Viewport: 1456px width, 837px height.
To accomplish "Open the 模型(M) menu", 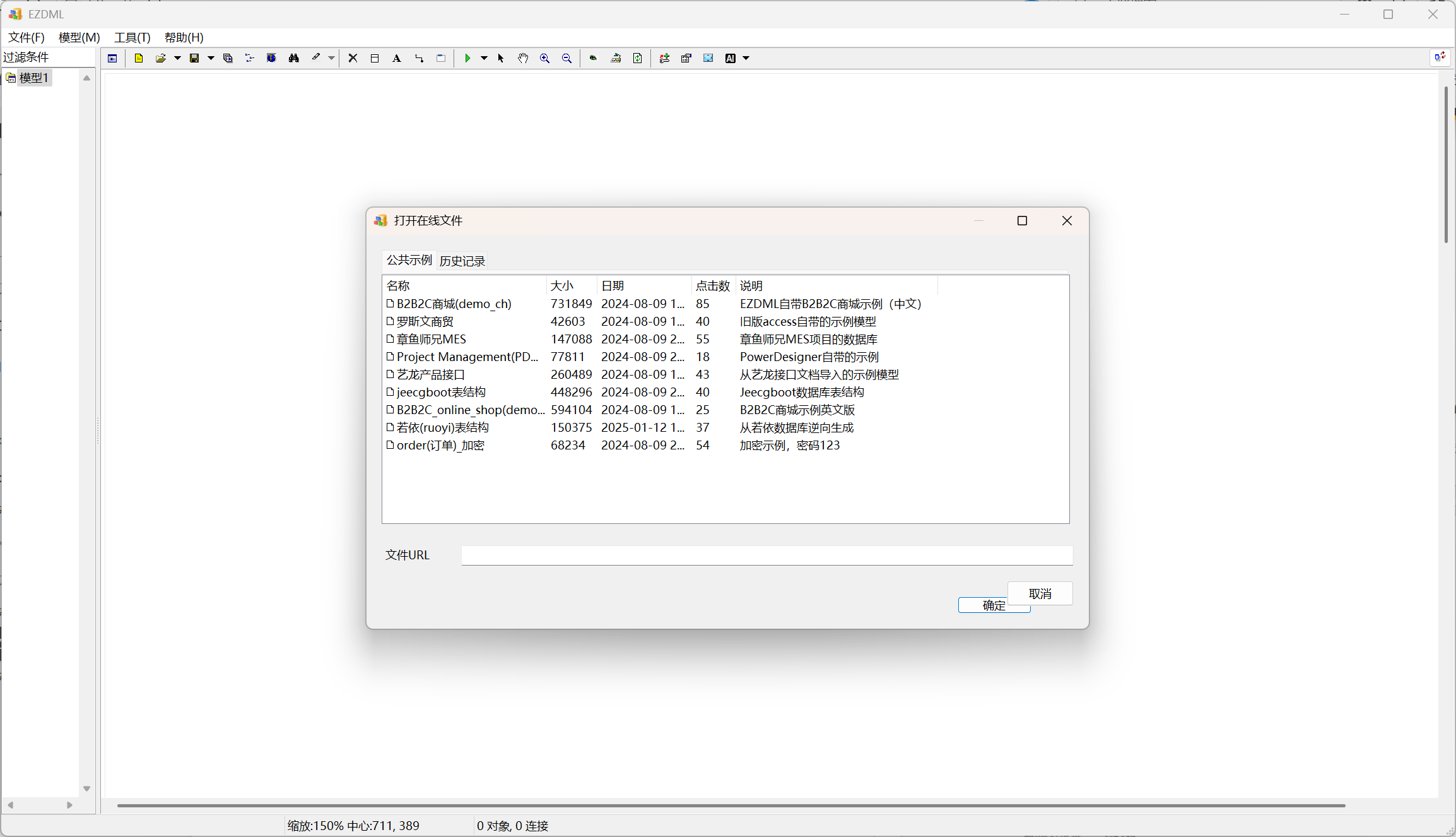I will 79,37.
